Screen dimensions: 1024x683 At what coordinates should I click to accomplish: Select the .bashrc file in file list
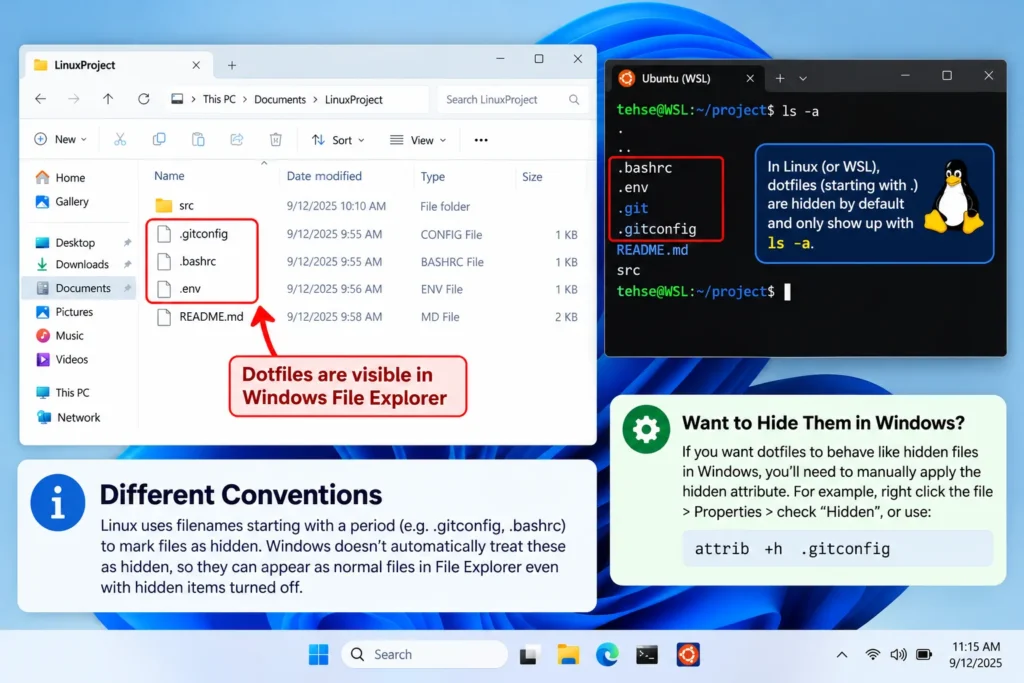[368, 261]
